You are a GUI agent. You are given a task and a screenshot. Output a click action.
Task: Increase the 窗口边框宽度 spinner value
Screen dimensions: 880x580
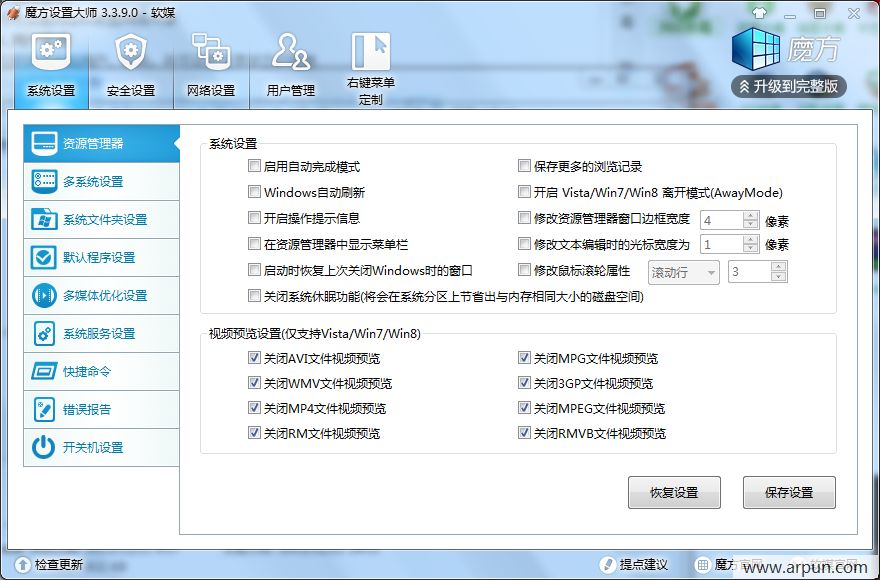[x=750, y=215]
